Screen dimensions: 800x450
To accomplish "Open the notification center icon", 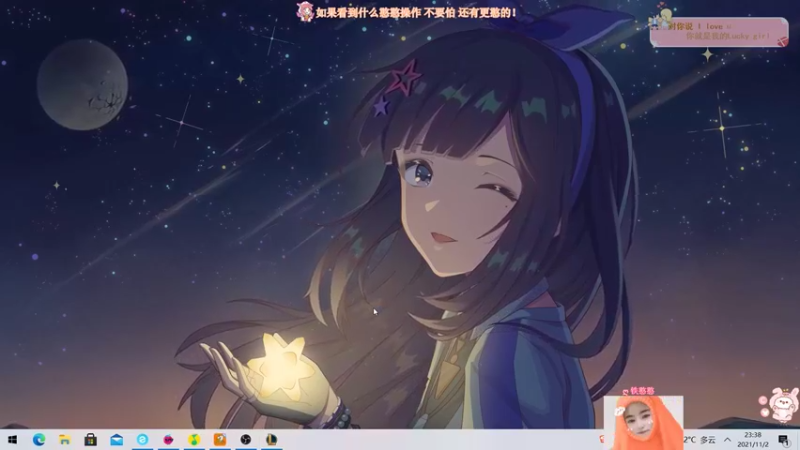I will click(784, 440).
